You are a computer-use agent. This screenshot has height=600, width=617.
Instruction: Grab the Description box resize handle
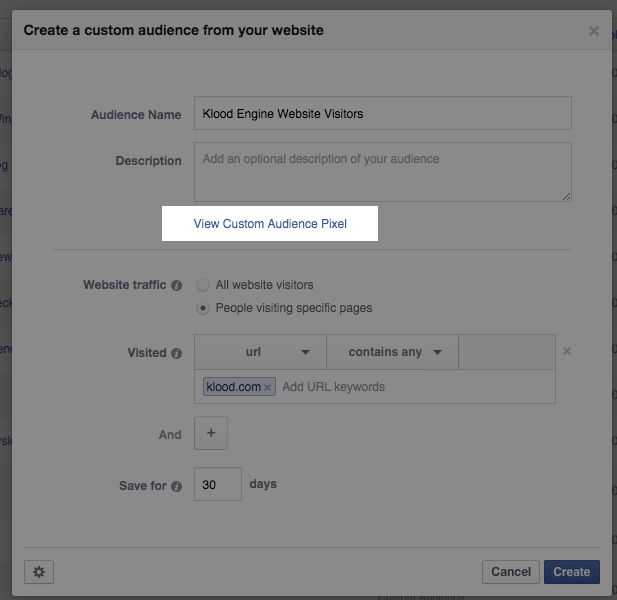pos(566,196)
